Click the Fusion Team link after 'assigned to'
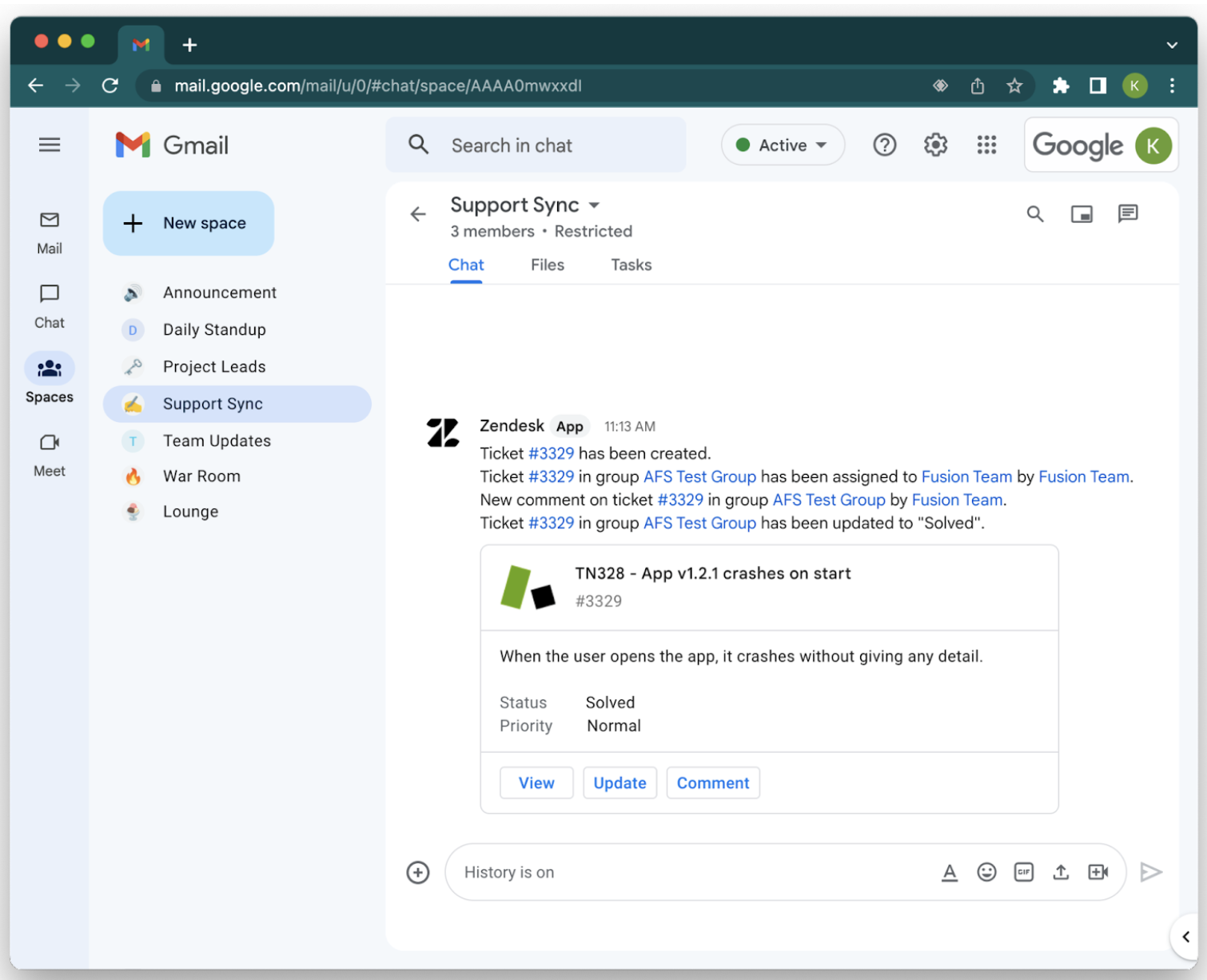 coord(966,476)
